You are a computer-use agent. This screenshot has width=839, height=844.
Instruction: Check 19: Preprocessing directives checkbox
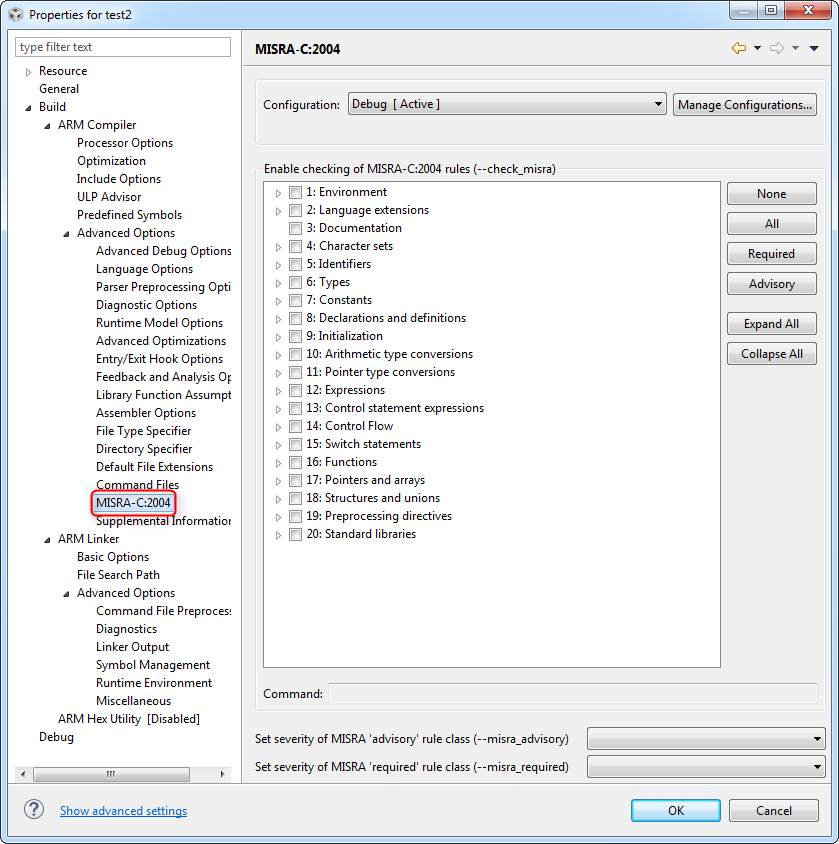[295, 516]
